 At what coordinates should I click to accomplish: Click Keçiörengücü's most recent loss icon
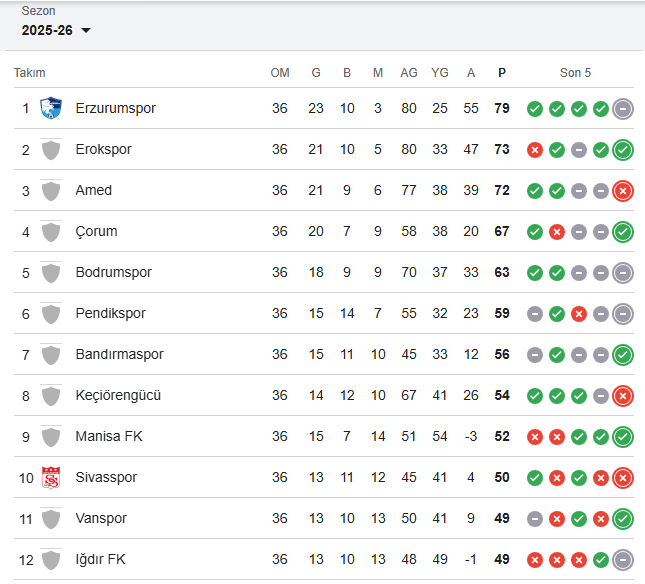623,395
